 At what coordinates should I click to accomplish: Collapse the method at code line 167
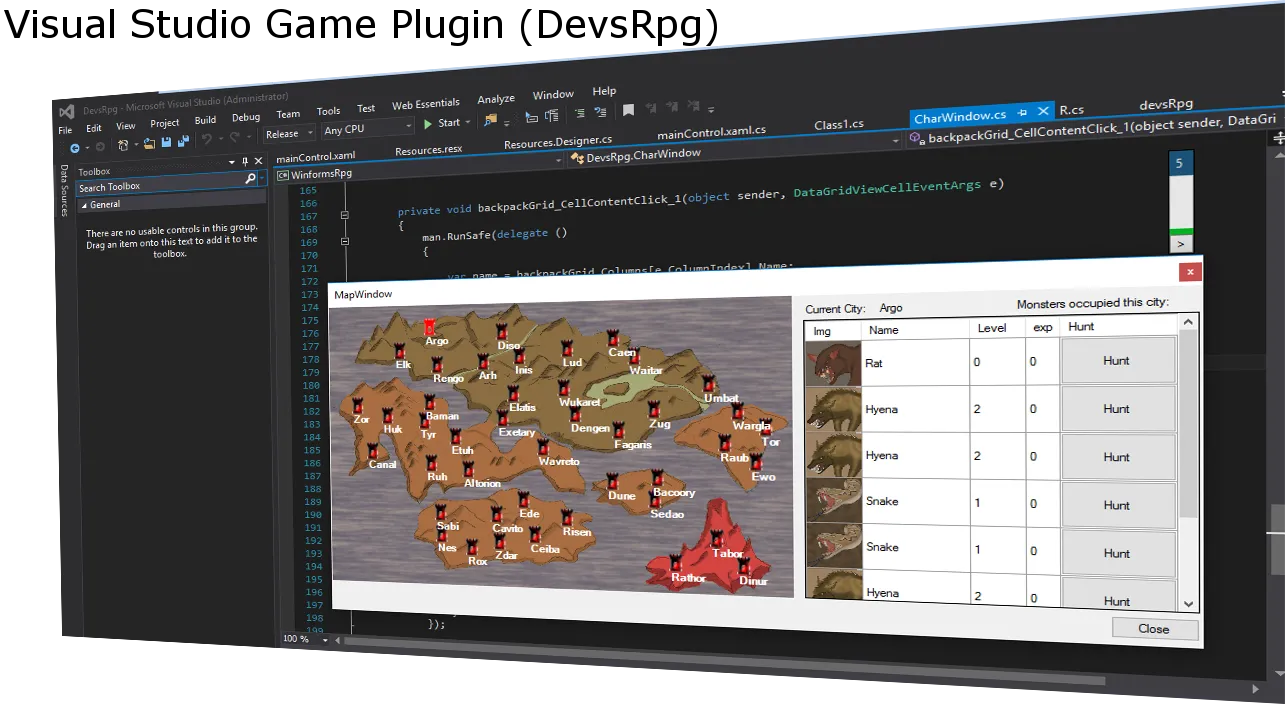coord(344,215)
